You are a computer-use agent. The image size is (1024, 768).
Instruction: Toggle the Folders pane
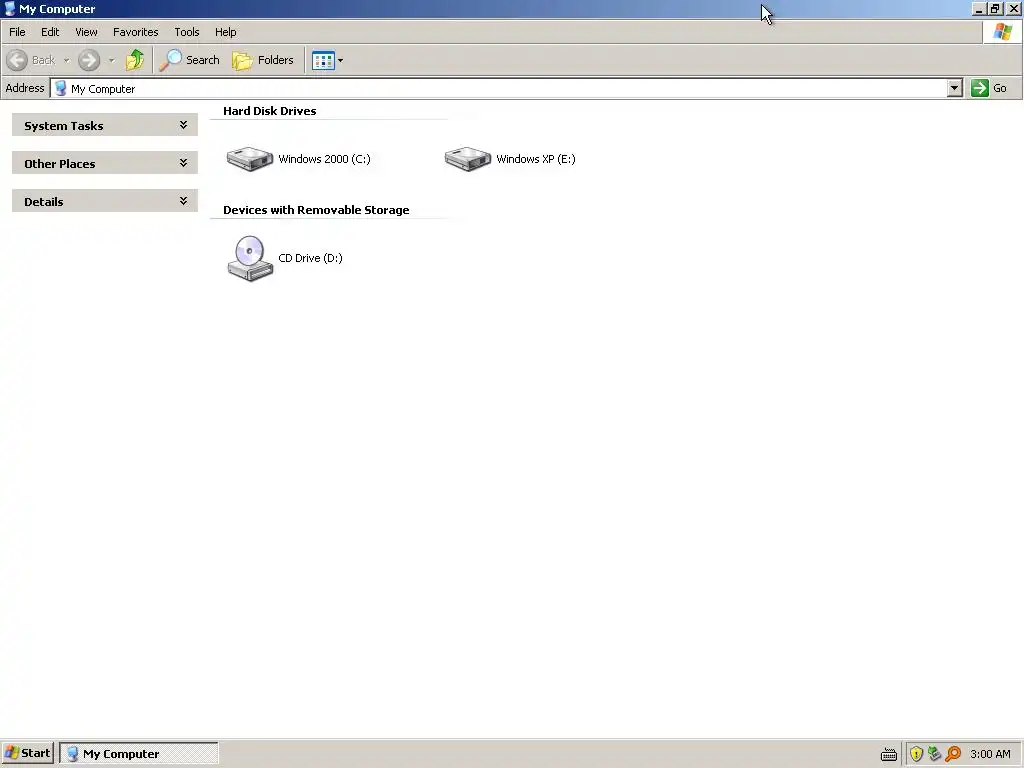[263, 60]
